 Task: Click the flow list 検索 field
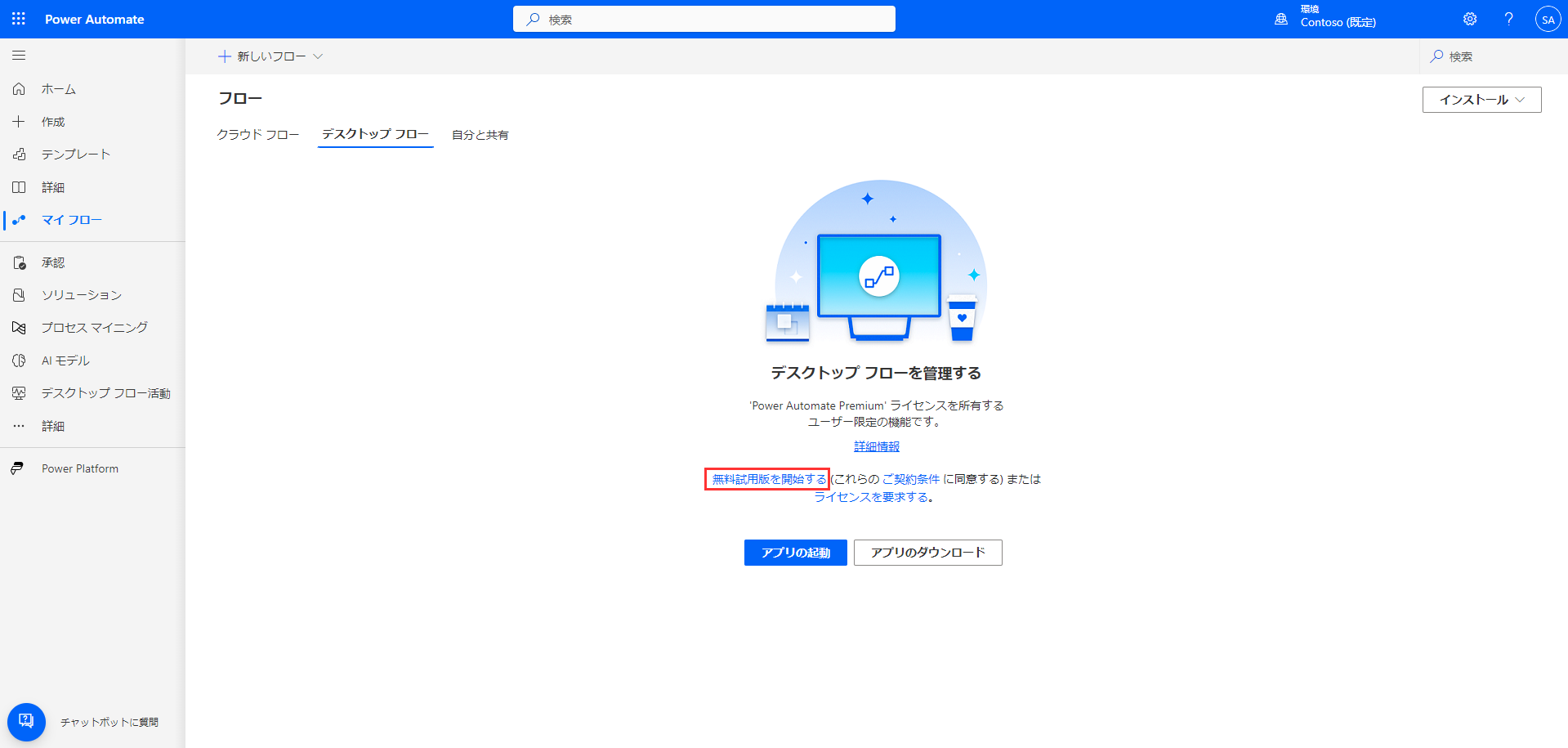coord(1494,56)
